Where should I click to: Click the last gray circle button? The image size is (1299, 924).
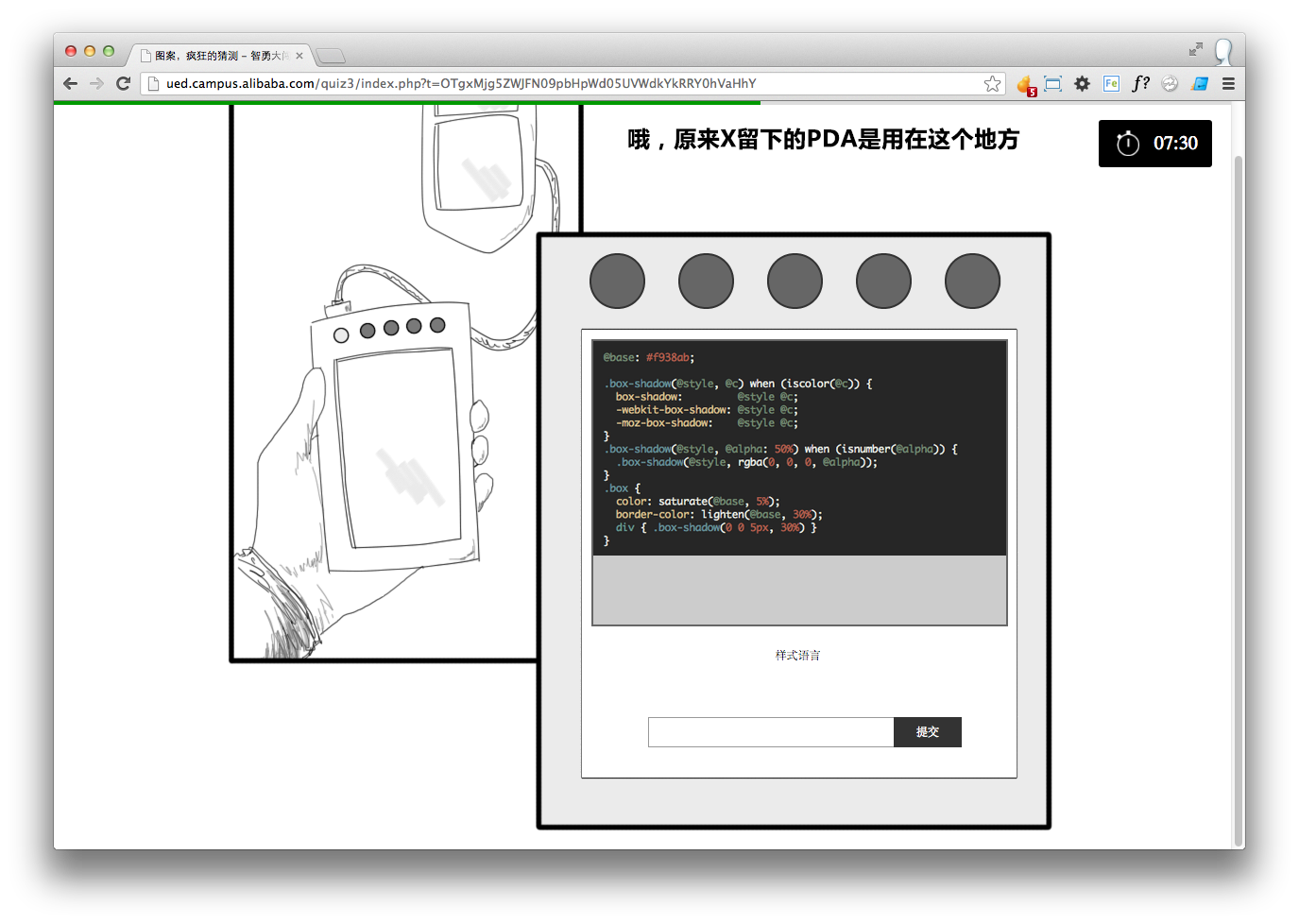(x=972, y=282)
